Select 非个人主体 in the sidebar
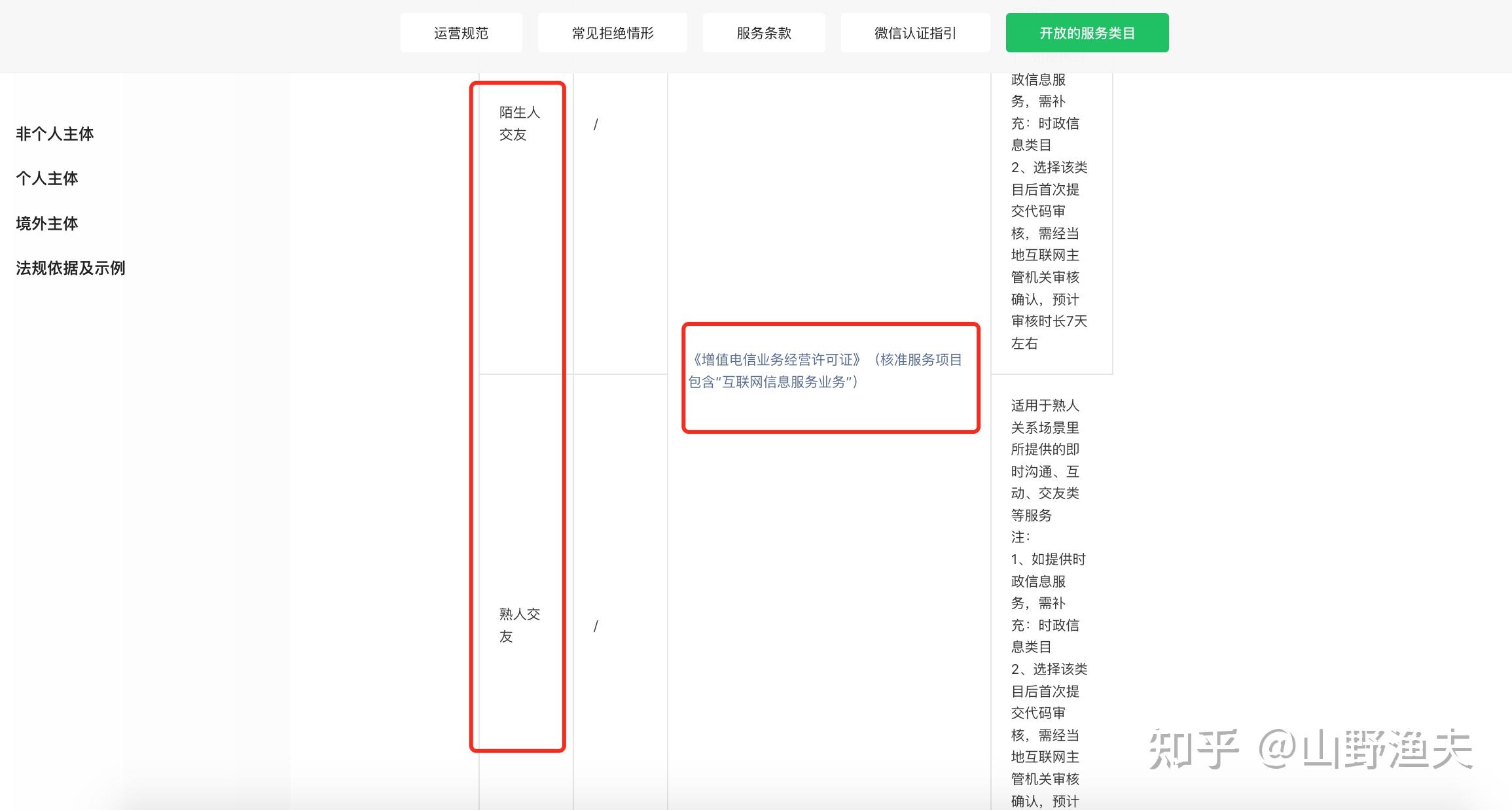The height and width of the screenshot is (810, 1512). [55, 133]
